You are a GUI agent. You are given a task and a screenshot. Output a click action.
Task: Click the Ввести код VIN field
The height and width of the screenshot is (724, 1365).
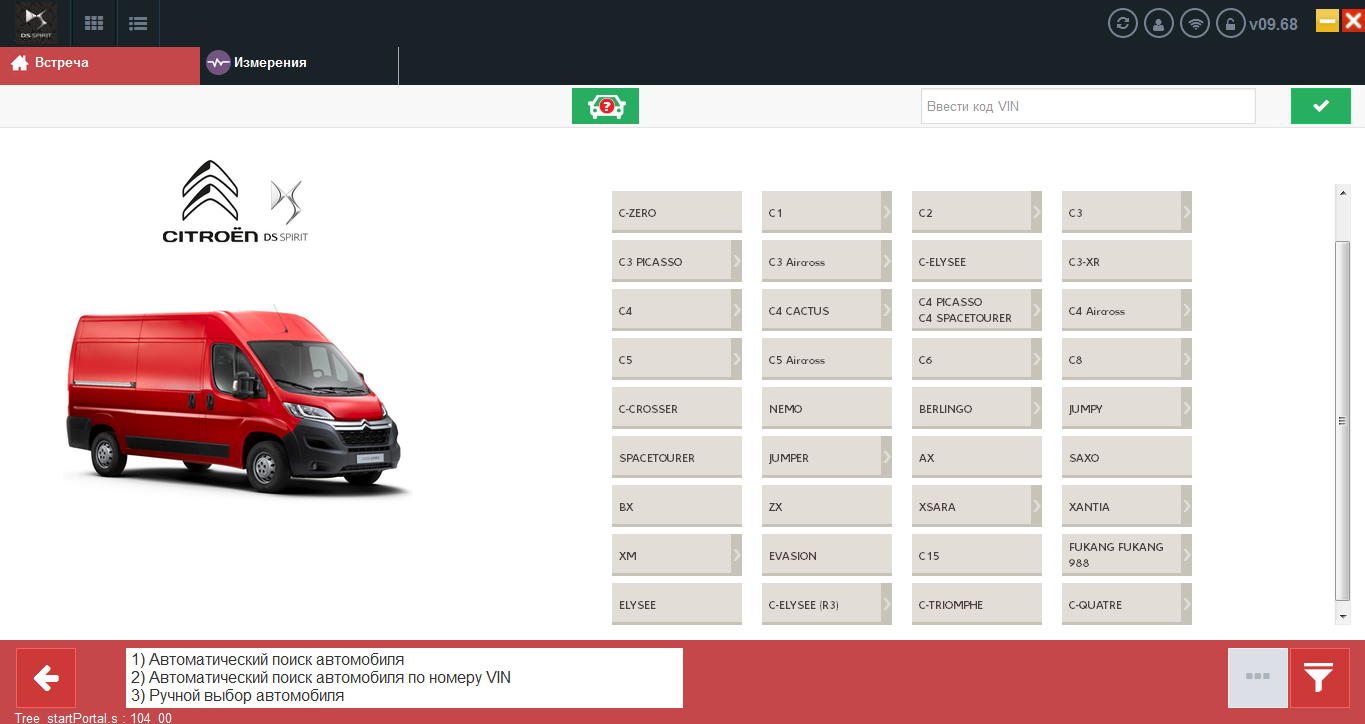(1088, 106)
